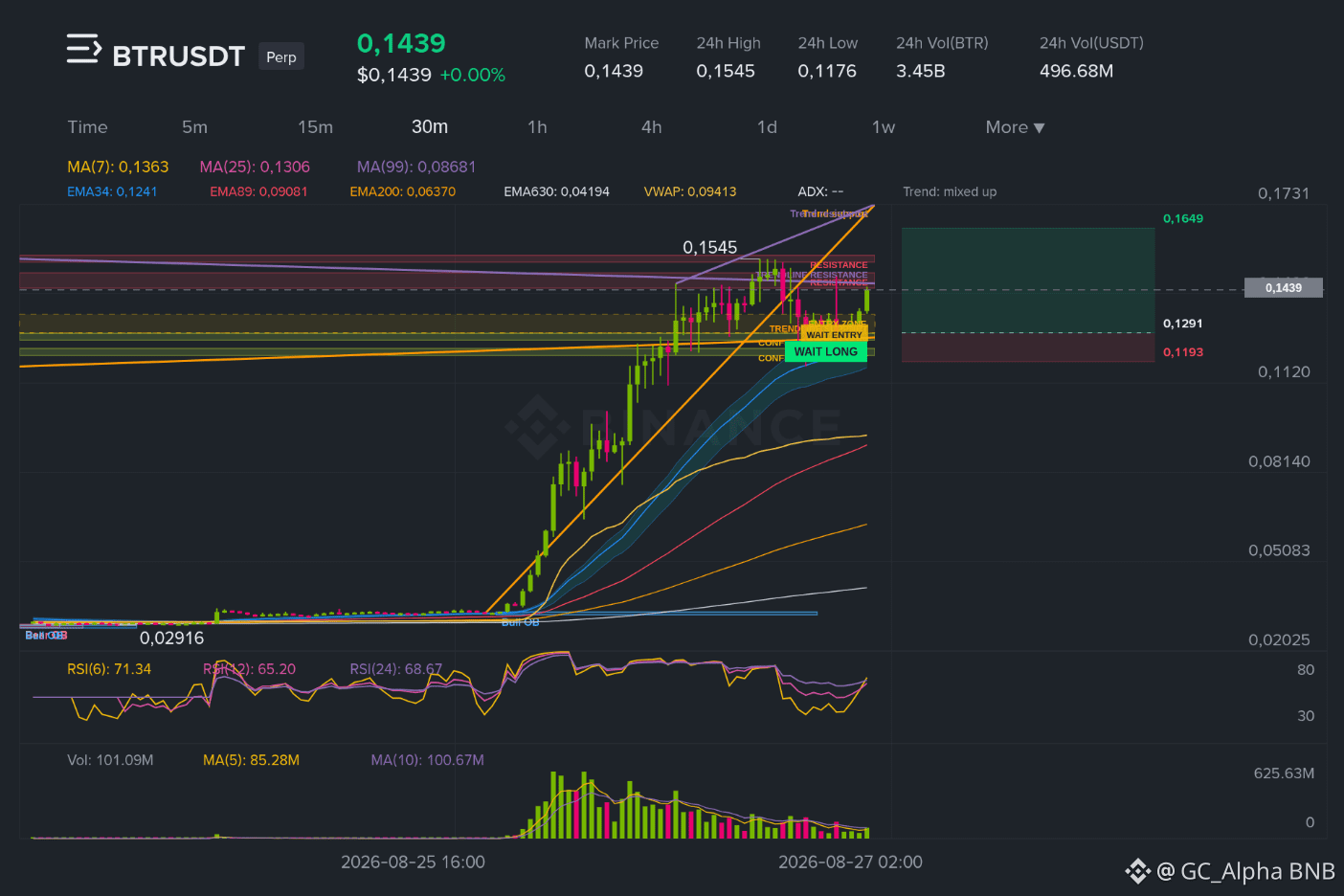Click the large green last price 0,1439
Screen dimensions: 1344x896
click(401, 43)
